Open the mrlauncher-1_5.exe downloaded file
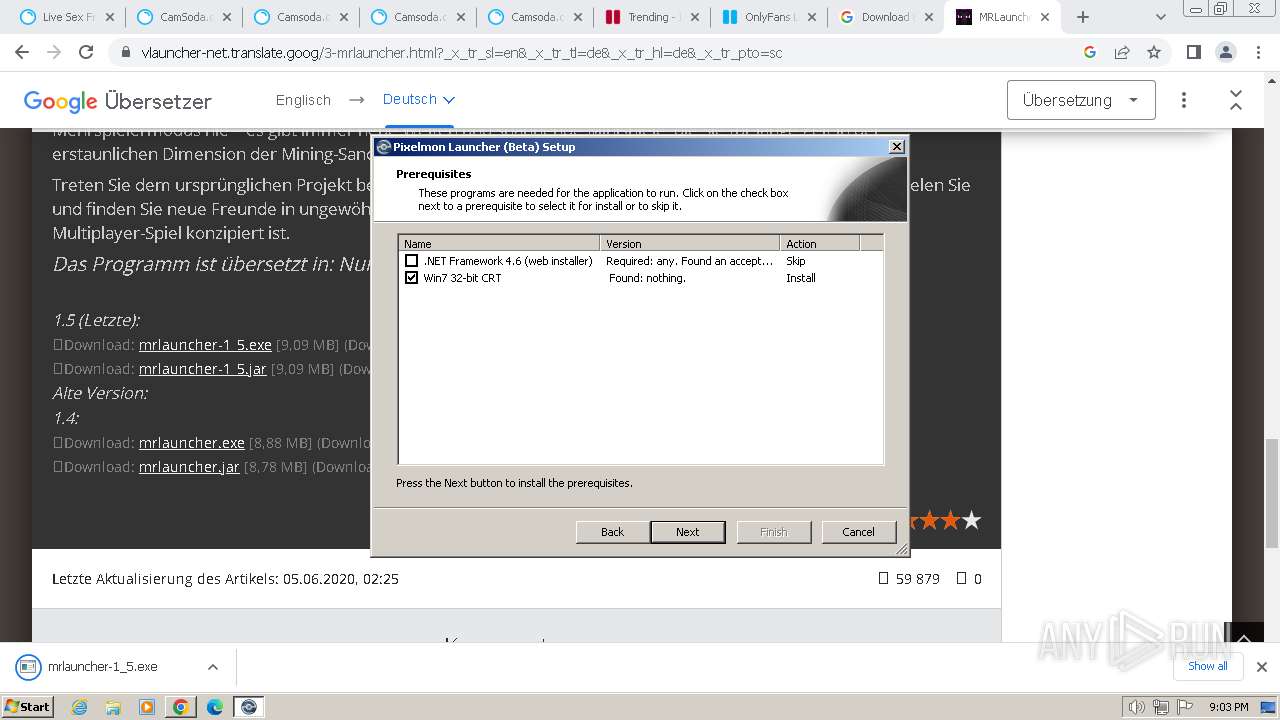Image resolution: width=1280 pixels, height=720 pixels. pos(102,667)
